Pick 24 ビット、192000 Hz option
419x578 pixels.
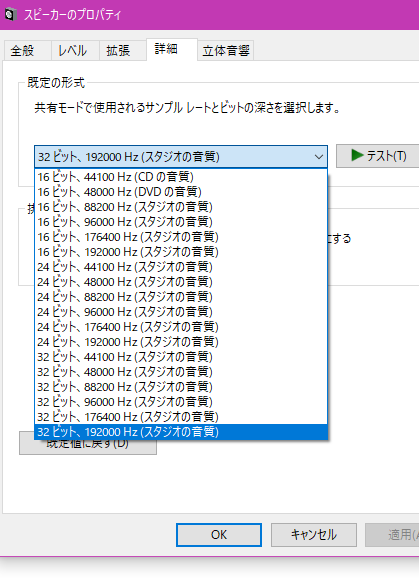click(x=181, y=342)
